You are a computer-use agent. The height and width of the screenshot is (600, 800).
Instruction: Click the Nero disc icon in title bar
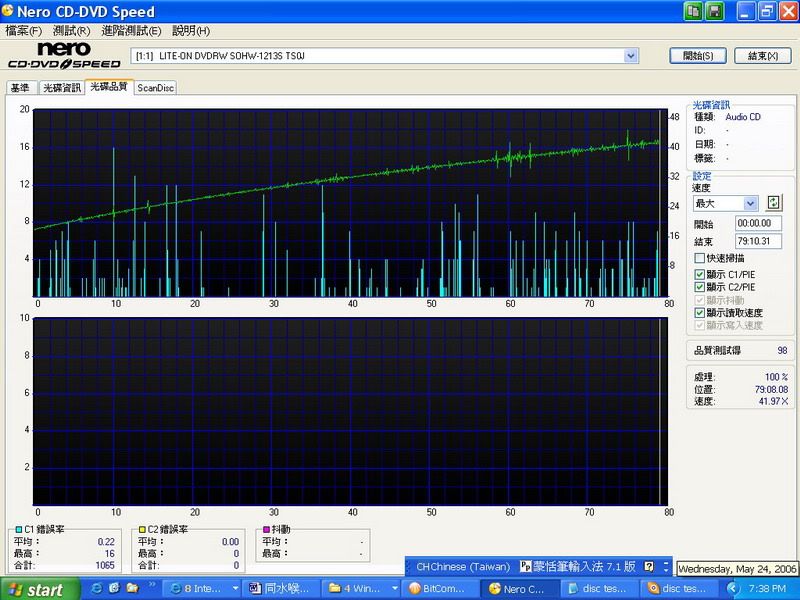pos(8,10)
